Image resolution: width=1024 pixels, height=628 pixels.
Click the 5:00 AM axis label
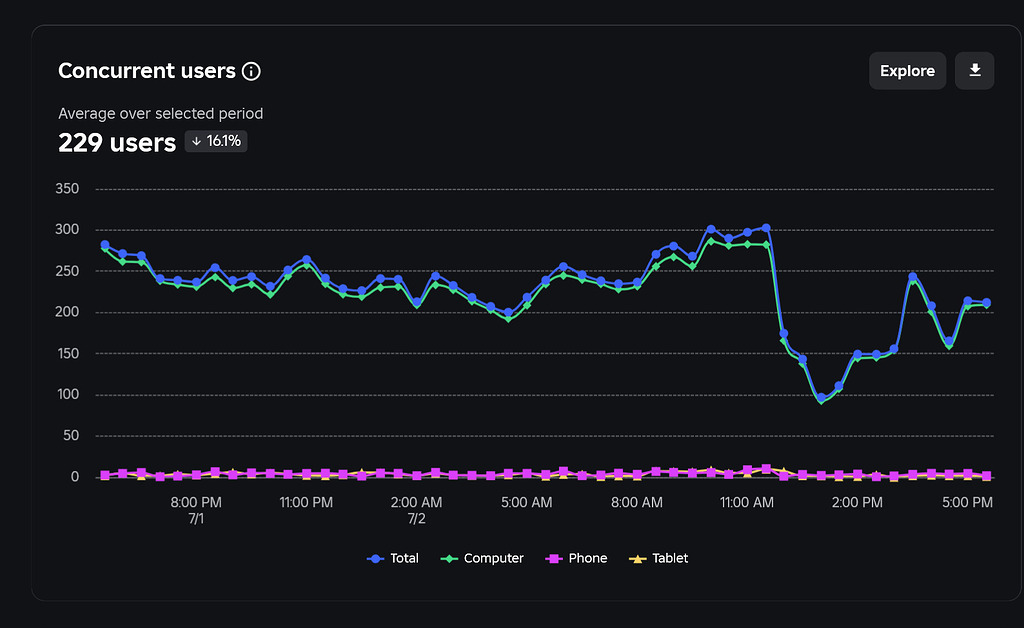coord(527,502)
